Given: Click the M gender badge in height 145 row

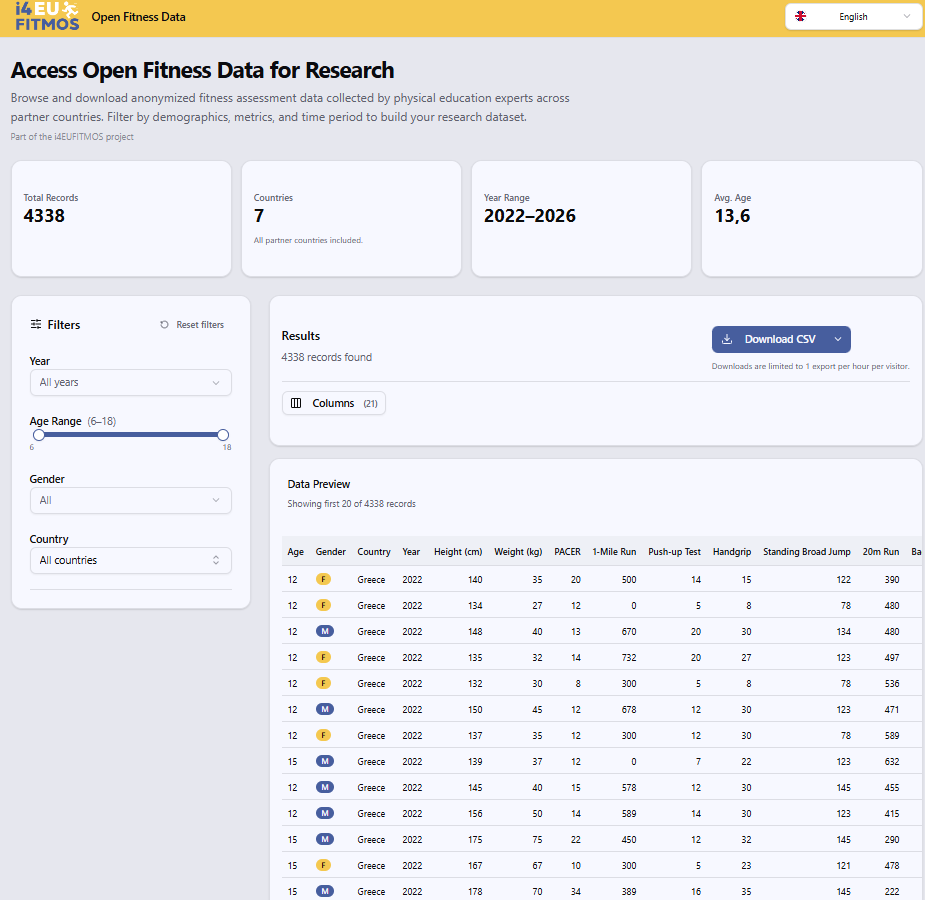Looking at the screenshot, I should pos(325,787).
